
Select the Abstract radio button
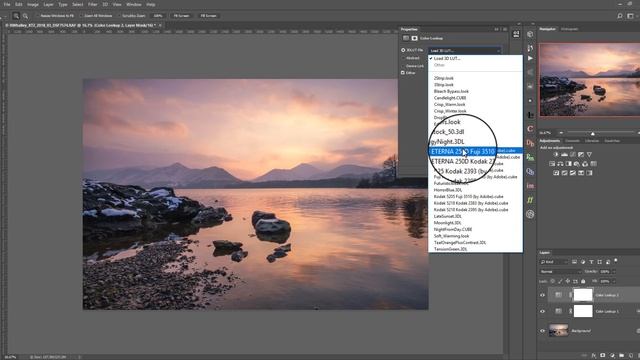pos(403,58)
